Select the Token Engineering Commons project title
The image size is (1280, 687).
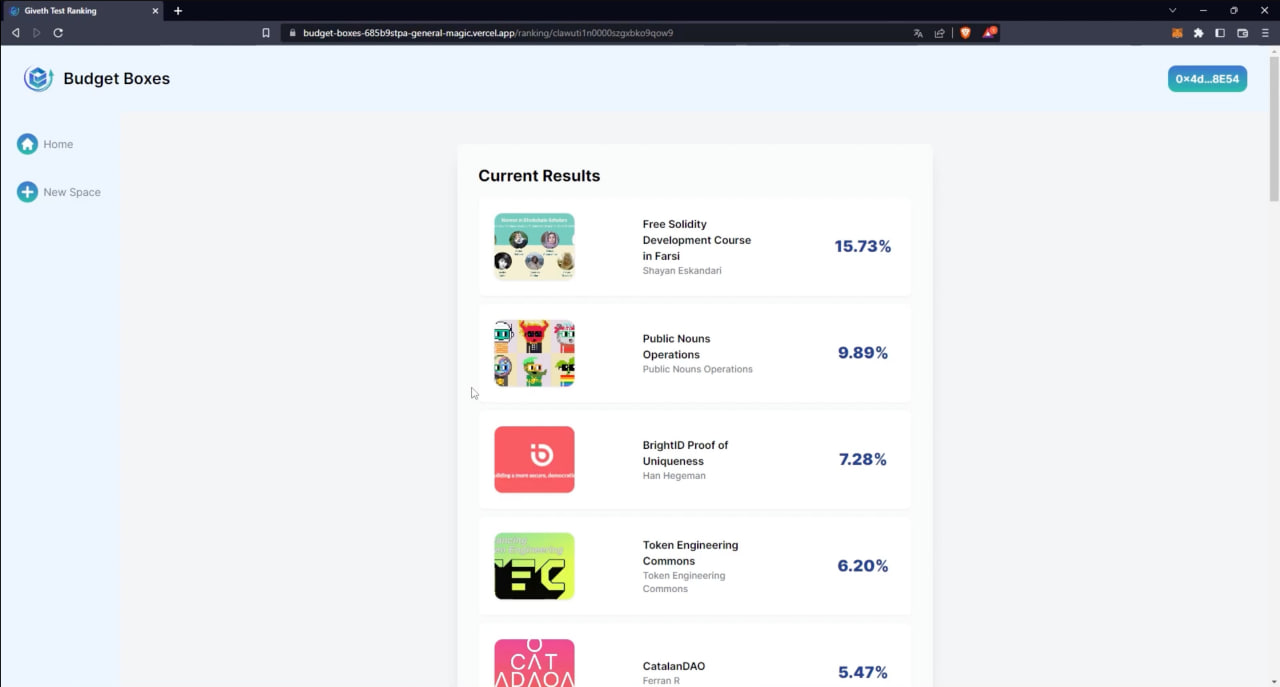pyautogui.click(x=690, y=553)
